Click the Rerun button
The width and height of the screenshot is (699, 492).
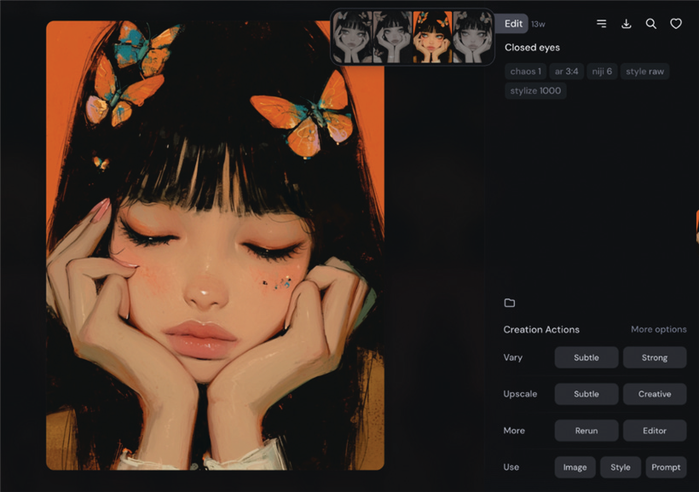pos(586,430)
